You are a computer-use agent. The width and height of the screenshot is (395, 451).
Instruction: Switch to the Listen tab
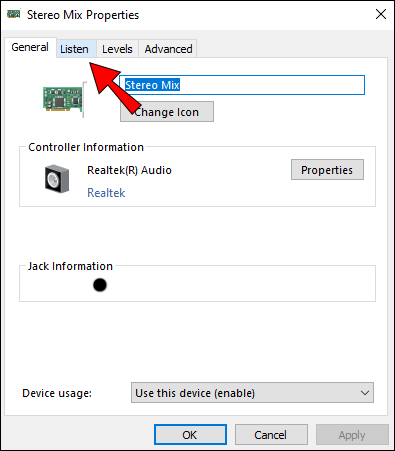[x=76, y=49]
